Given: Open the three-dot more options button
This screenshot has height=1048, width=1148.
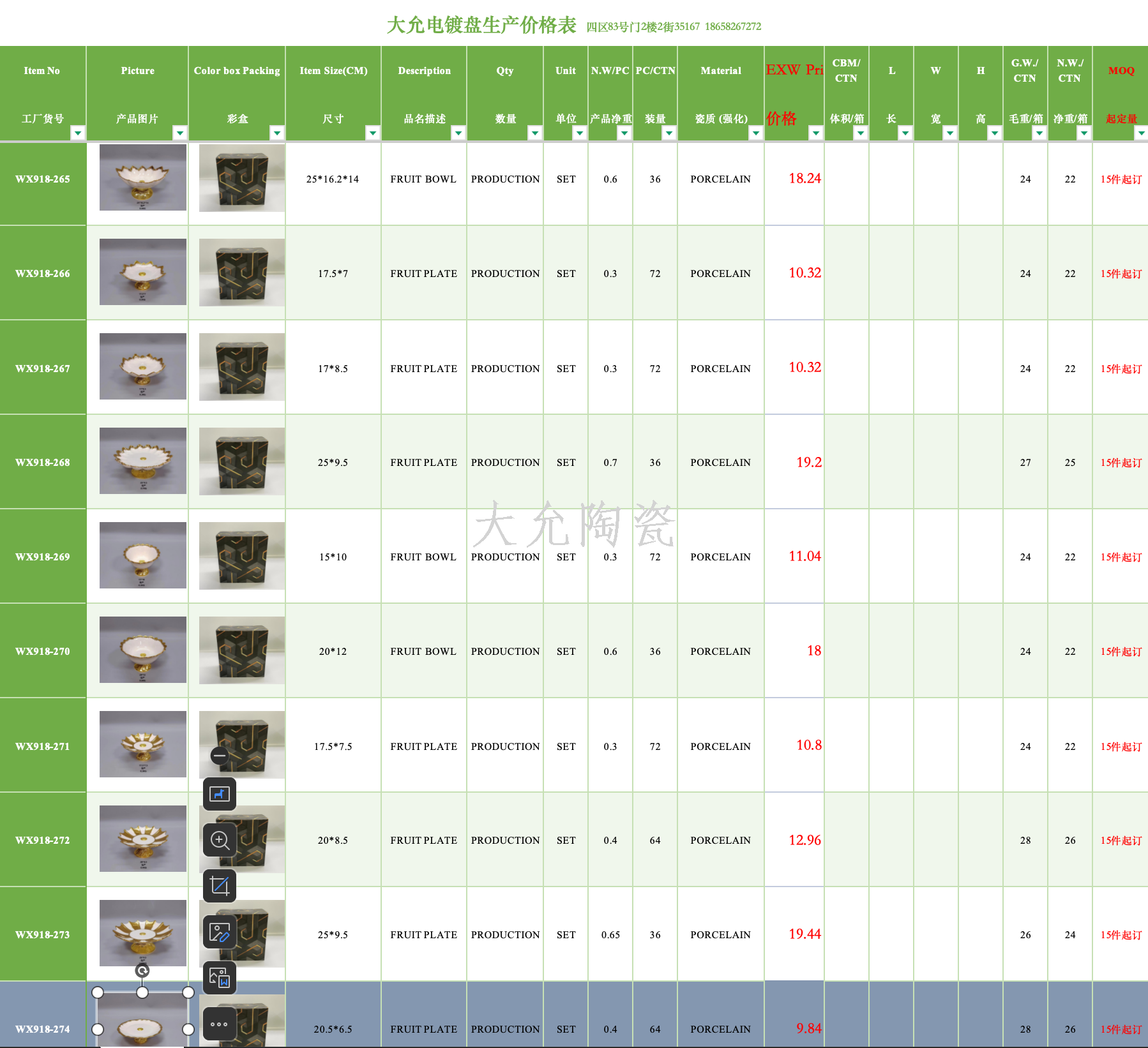Looking at the screenshot, I should pos(220,1024).
